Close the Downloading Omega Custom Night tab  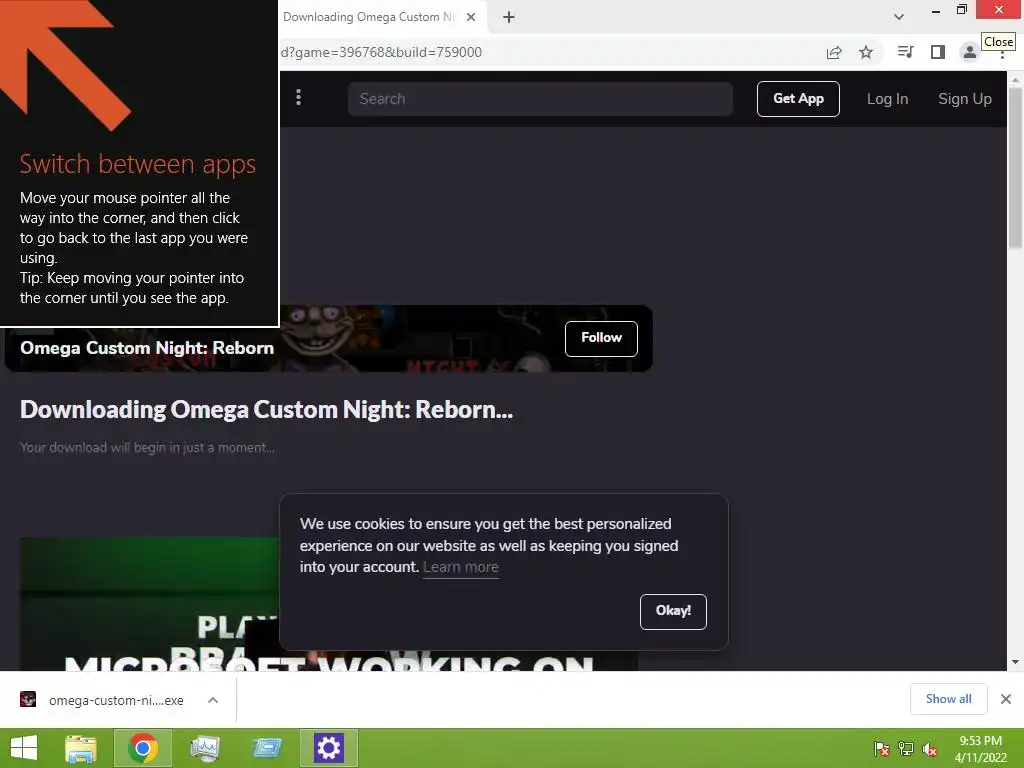471,18
